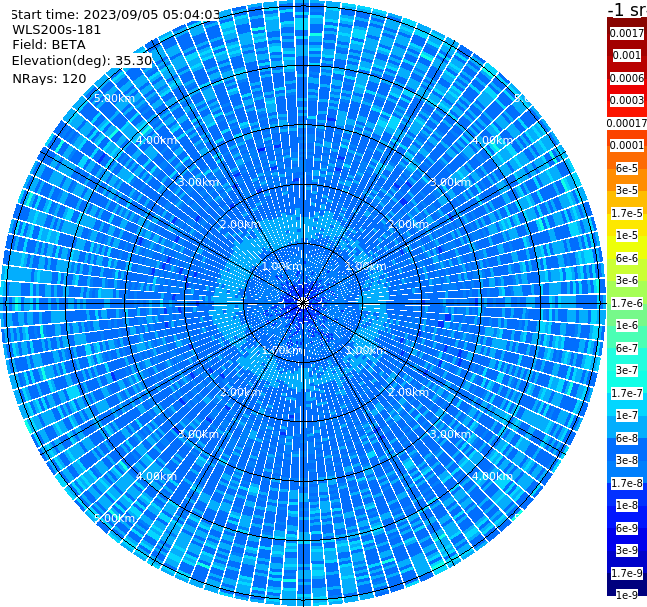The width and height of the screenshot is (647, 607).
Task: Click the 1.7e-9 colorbar tick label
Action: click(x=627, y=573)
